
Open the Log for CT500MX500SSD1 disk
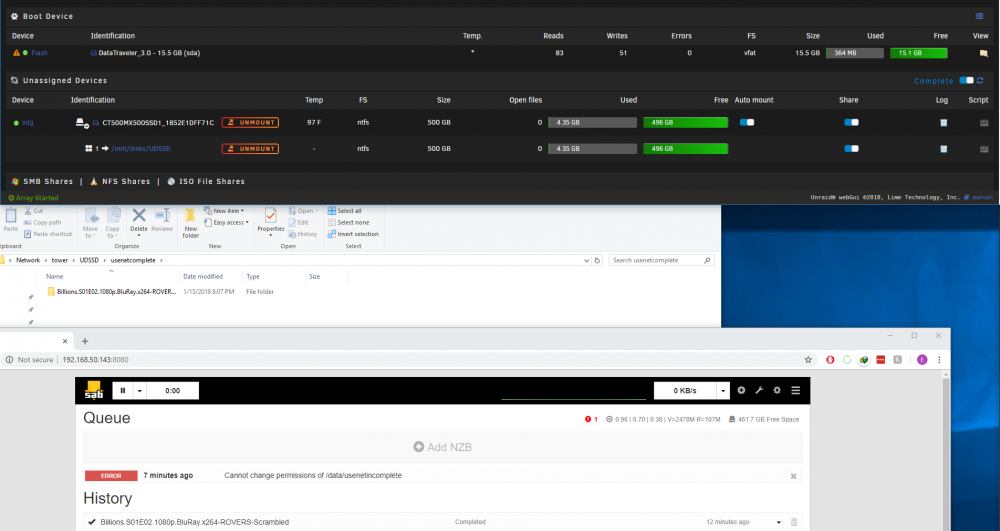[943, 122]
